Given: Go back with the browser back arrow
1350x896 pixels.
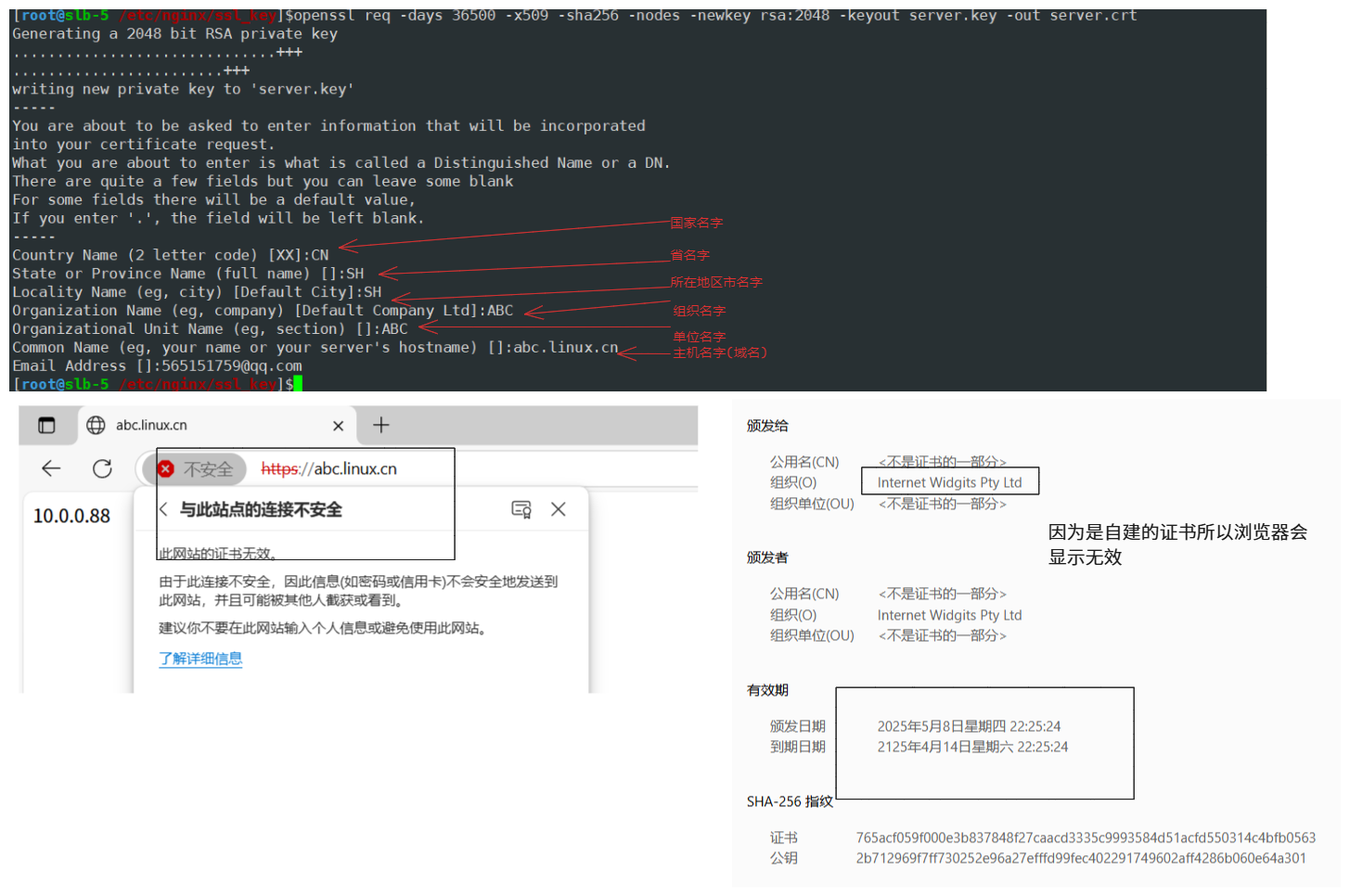Looking at the screenshot, I should 51,468.
